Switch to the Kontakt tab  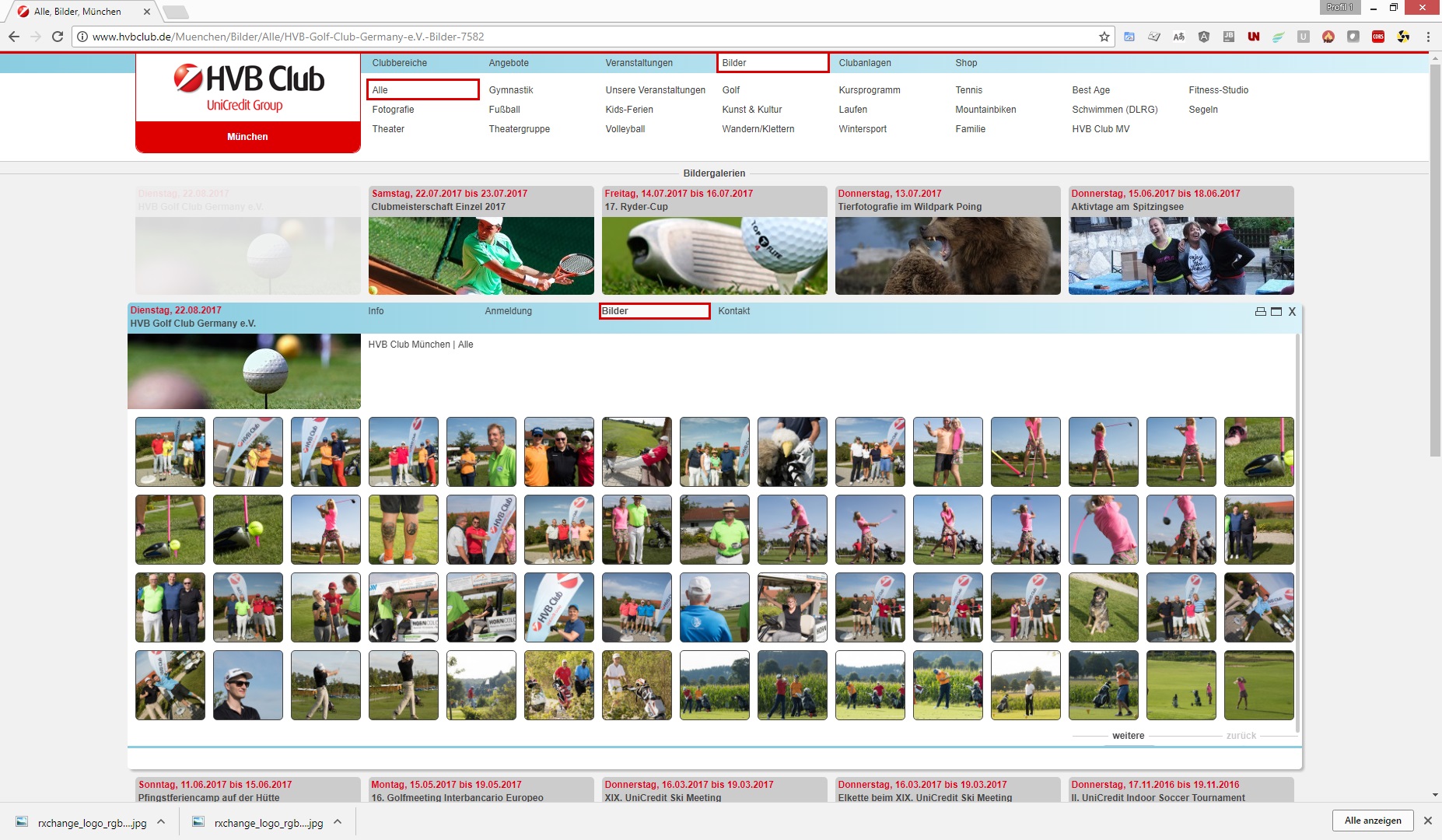[733, 311]
